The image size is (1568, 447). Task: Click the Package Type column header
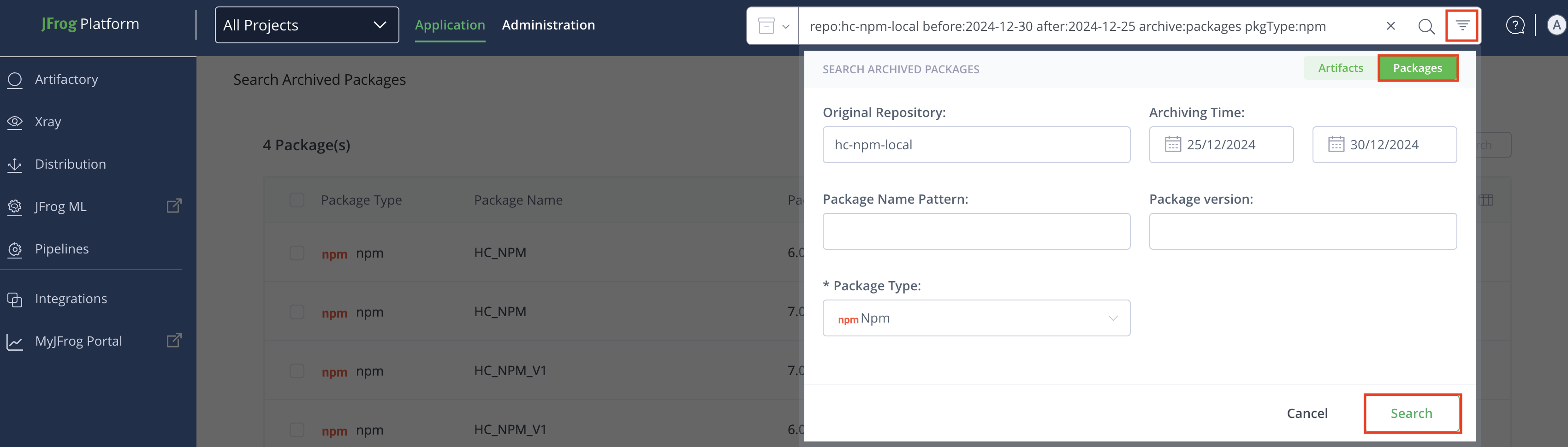tap(362, 200)
